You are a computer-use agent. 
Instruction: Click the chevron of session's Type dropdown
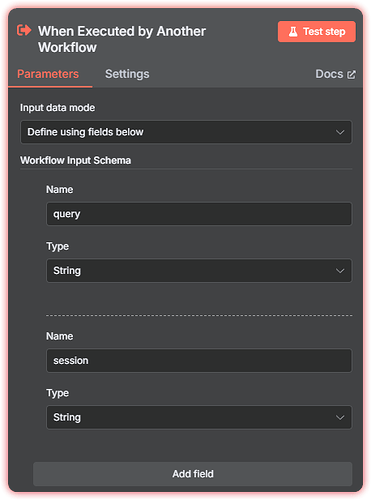[x=340, y=417]
